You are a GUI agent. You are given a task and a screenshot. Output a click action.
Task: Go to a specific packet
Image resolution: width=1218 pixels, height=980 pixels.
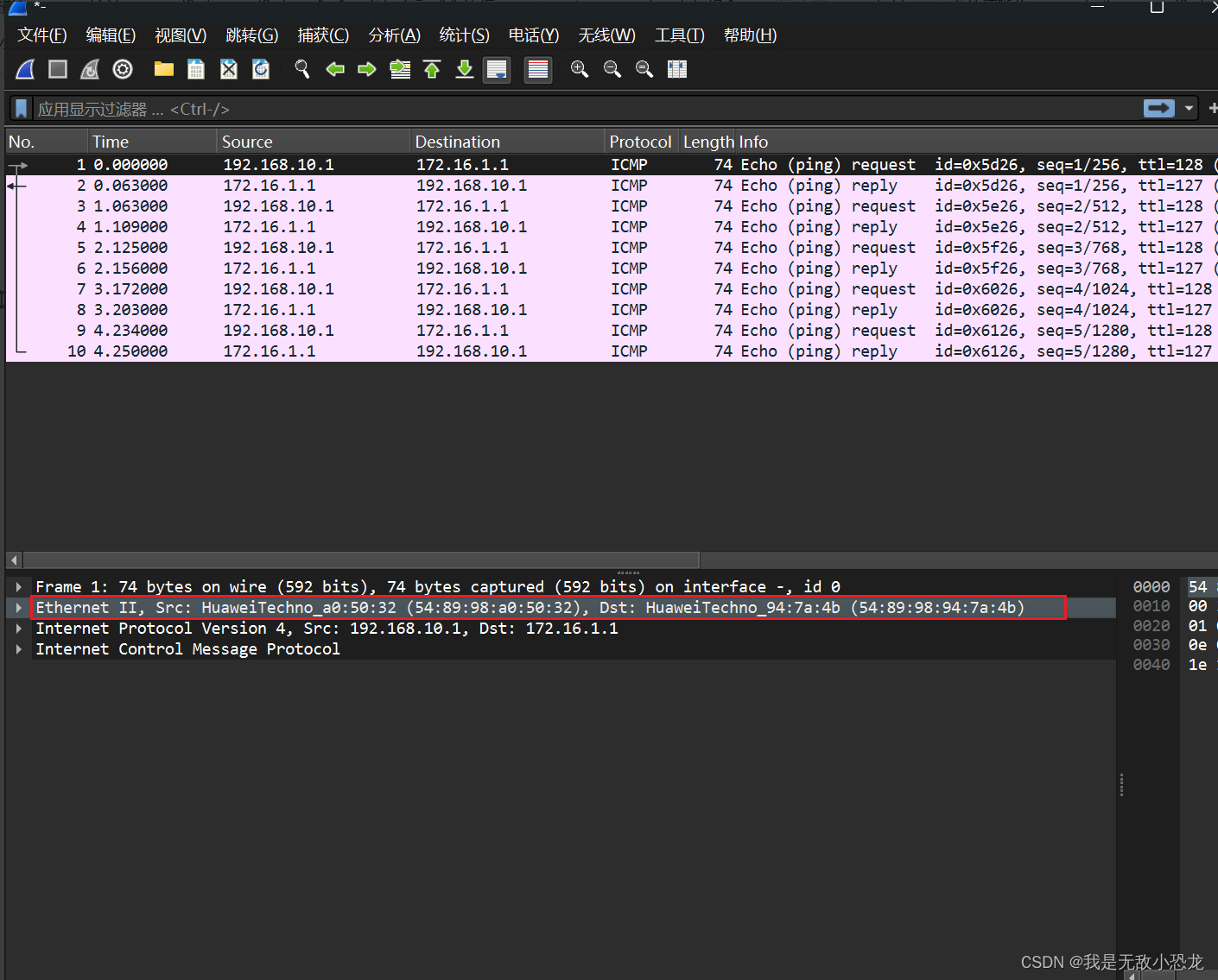click(x=400, y=69)
